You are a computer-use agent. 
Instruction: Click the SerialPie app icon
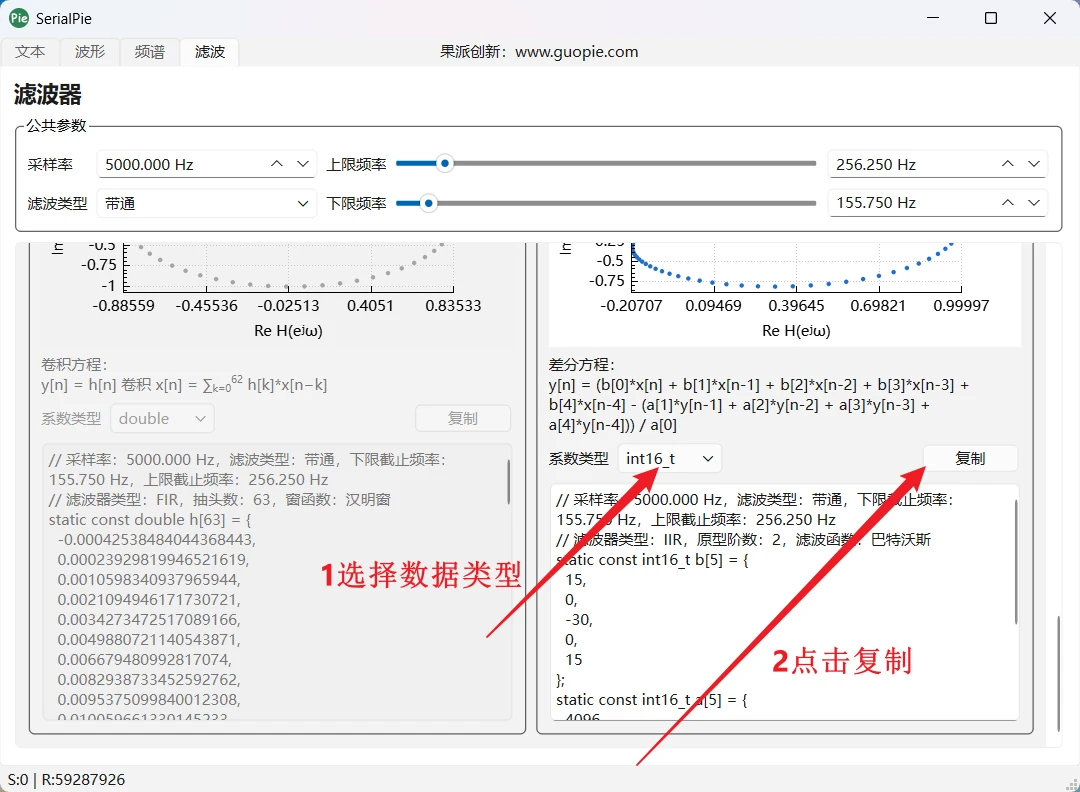pyautogui.click(x=19, y=19)
